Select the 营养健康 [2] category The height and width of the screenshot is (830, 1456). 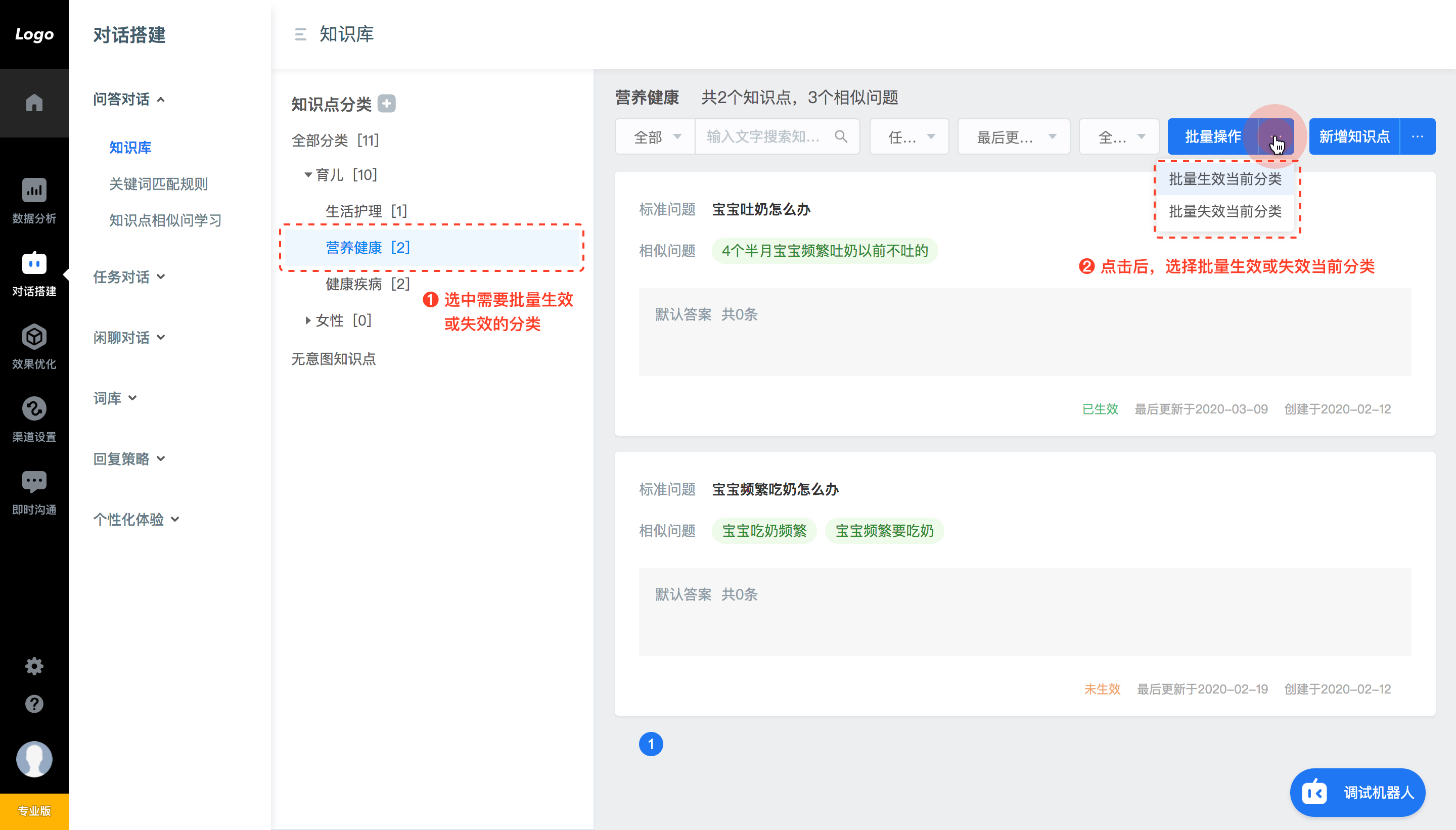point(432,247)
